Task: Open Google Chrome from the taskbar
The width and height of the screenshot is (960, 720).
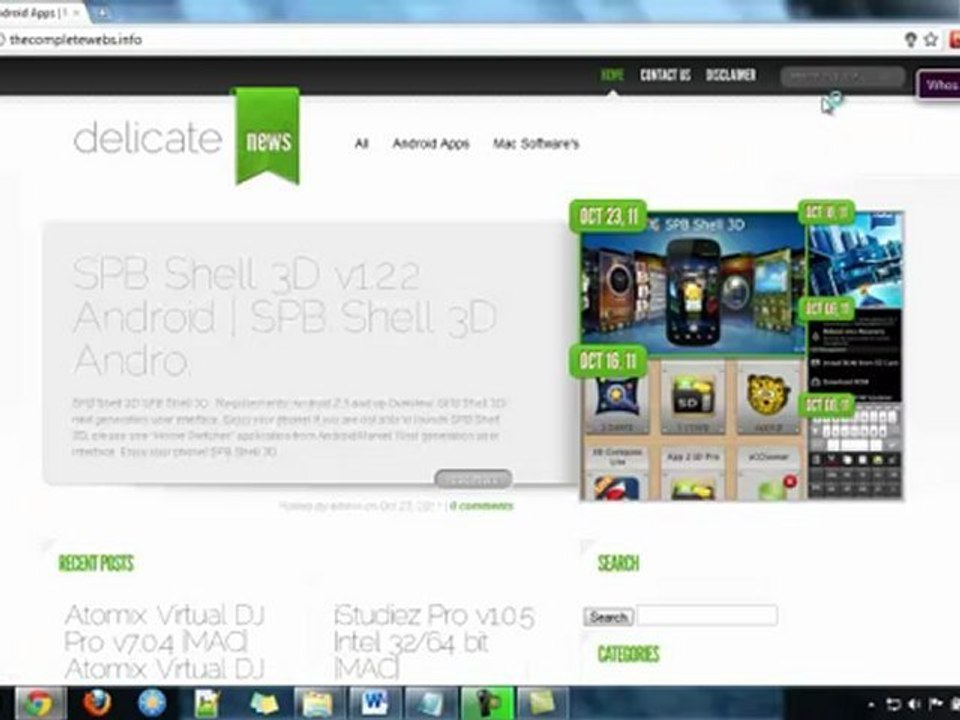Action: click(x=38, y=703)
